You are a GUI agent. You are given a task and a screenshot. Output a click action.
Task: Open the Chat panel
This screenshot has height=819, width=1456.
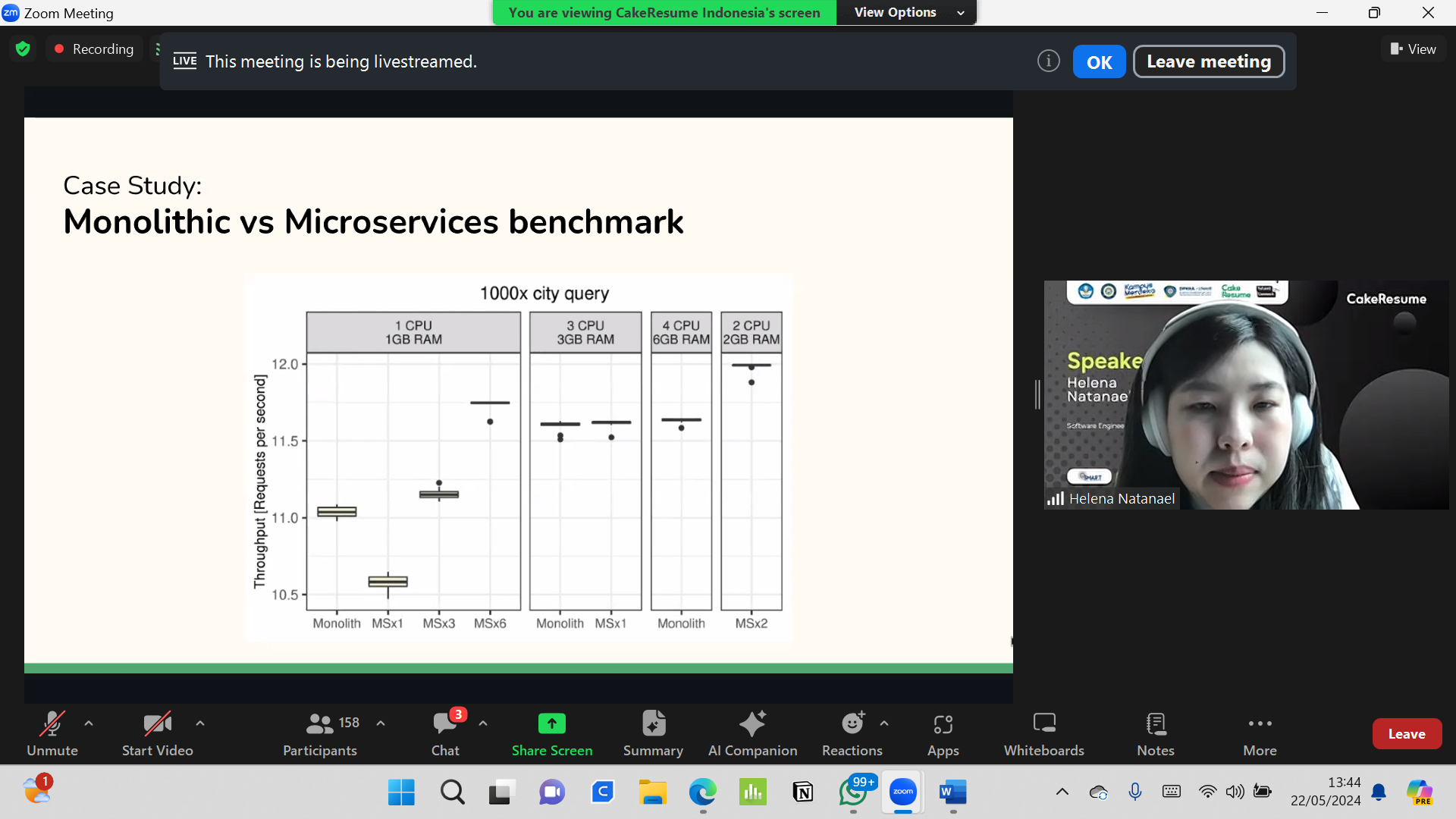click(445, 733)
